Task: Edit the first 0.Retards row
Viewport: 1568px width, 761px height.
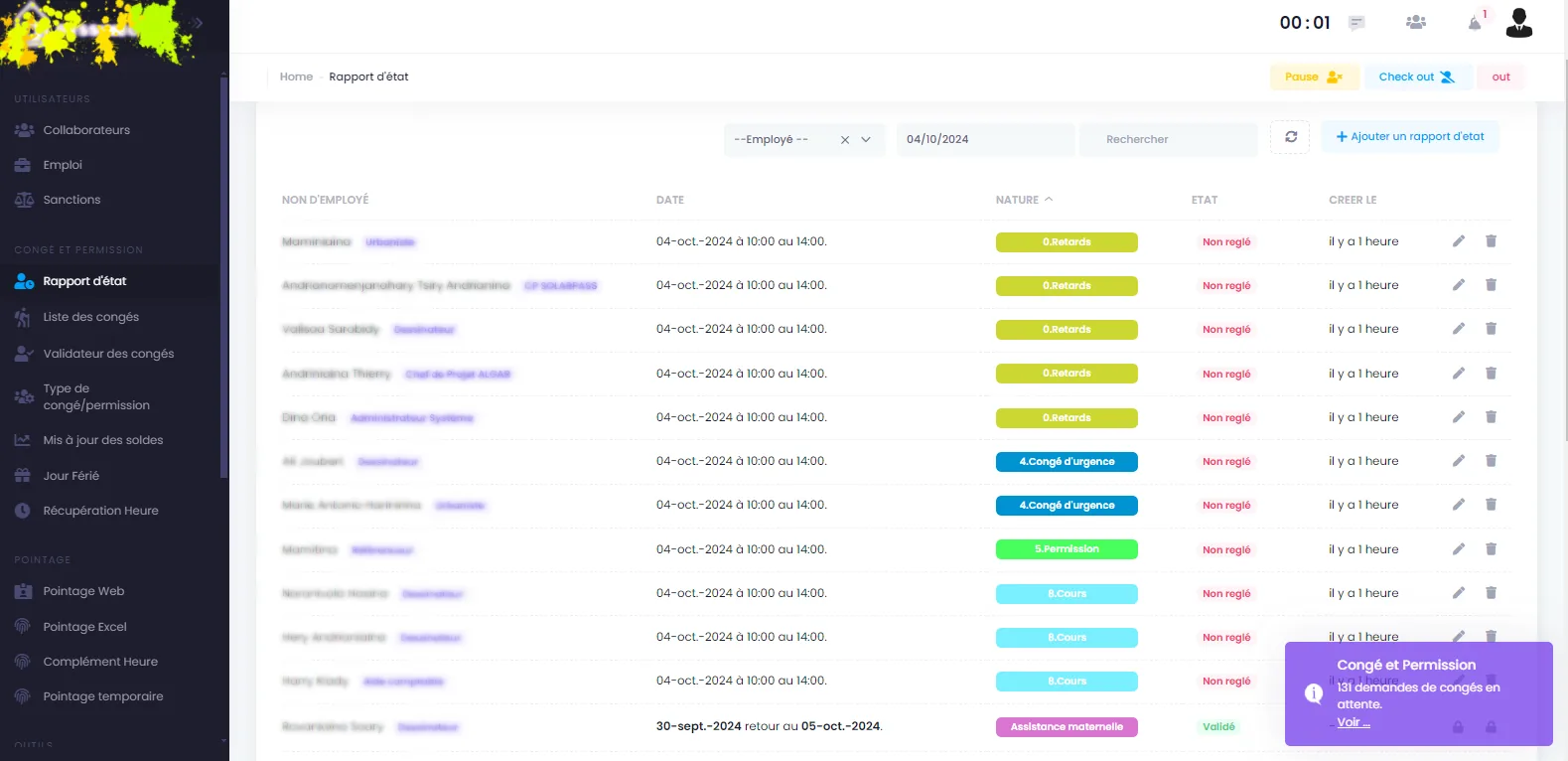Action: point(1459,241)
